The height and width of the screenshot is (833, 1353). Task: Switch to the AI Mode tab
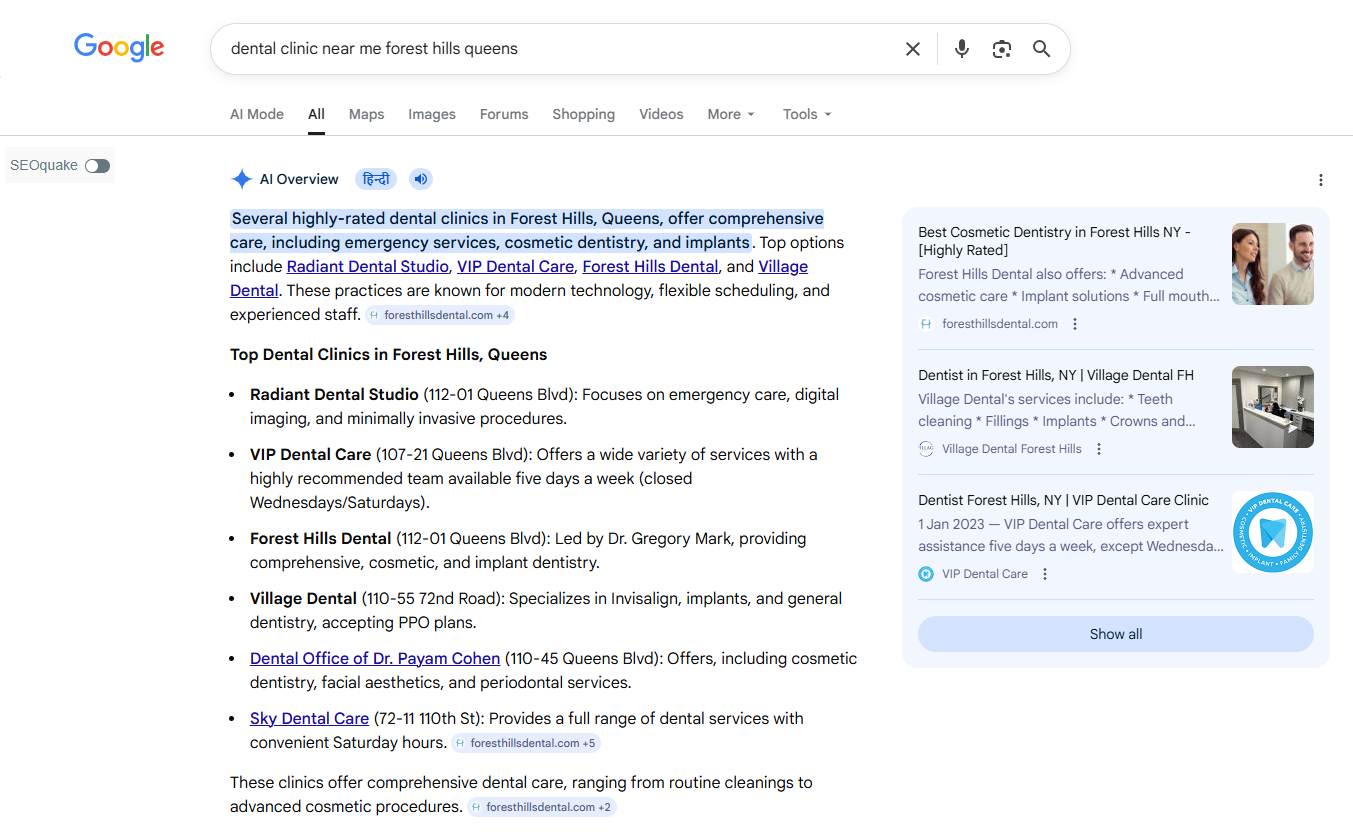click(x=257, y=114)
